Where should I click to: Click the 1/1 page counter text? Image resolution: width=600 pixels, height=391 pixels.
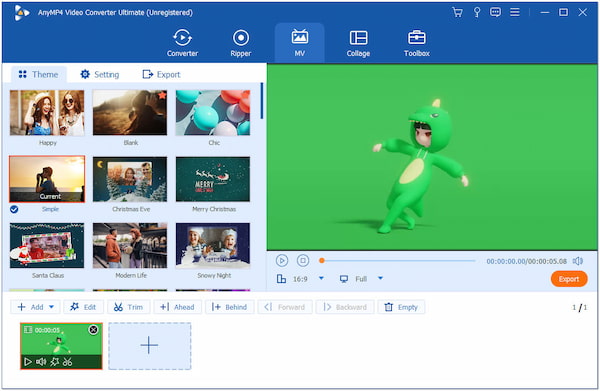click(579, 307)
